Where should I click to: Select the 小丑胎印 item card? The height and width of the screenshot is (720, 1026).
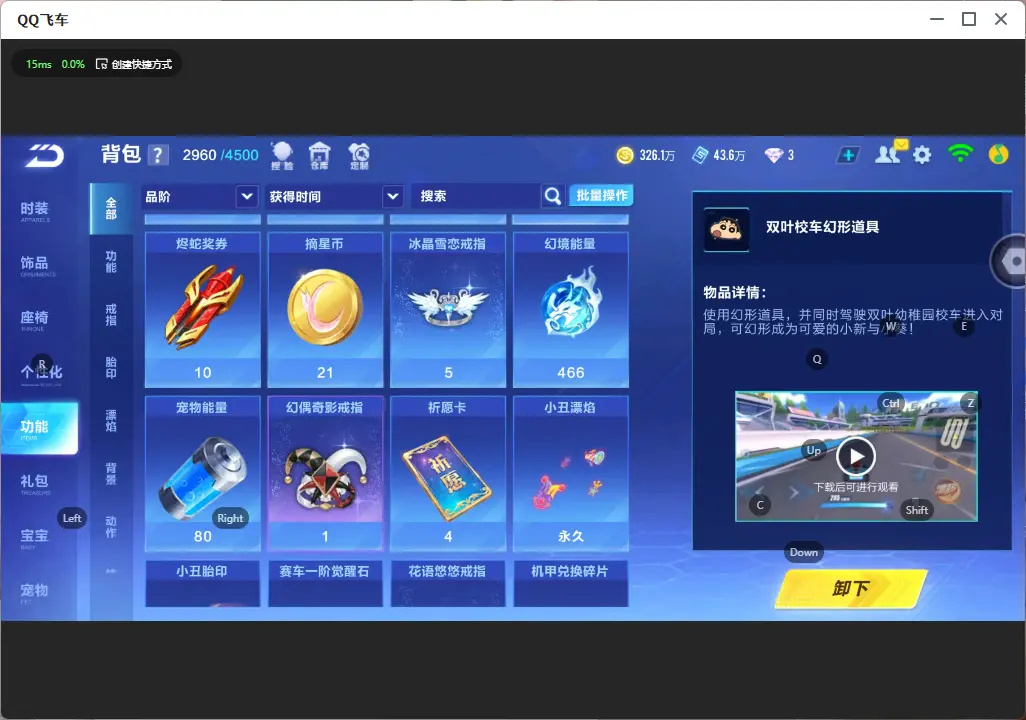202,583
